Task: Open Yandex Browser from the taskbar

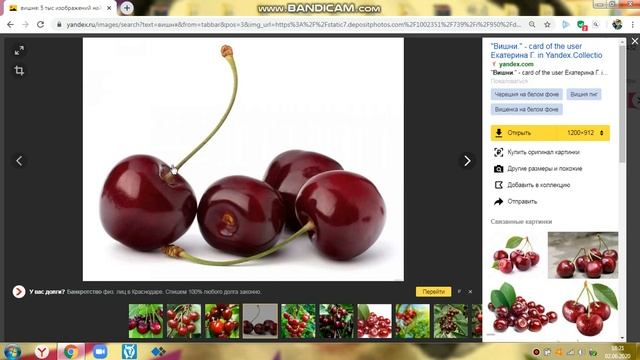Action: pos(42,351)
